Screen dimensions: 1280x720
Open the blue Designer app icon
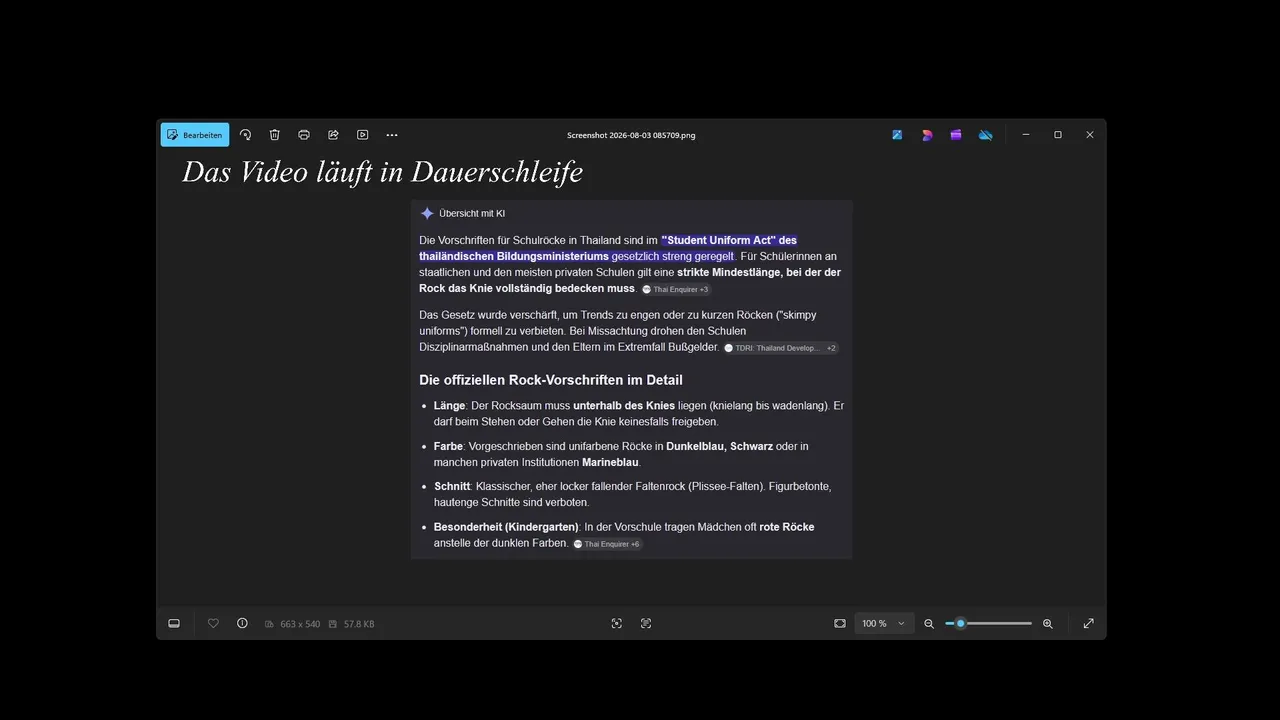(x=898, y=135)
